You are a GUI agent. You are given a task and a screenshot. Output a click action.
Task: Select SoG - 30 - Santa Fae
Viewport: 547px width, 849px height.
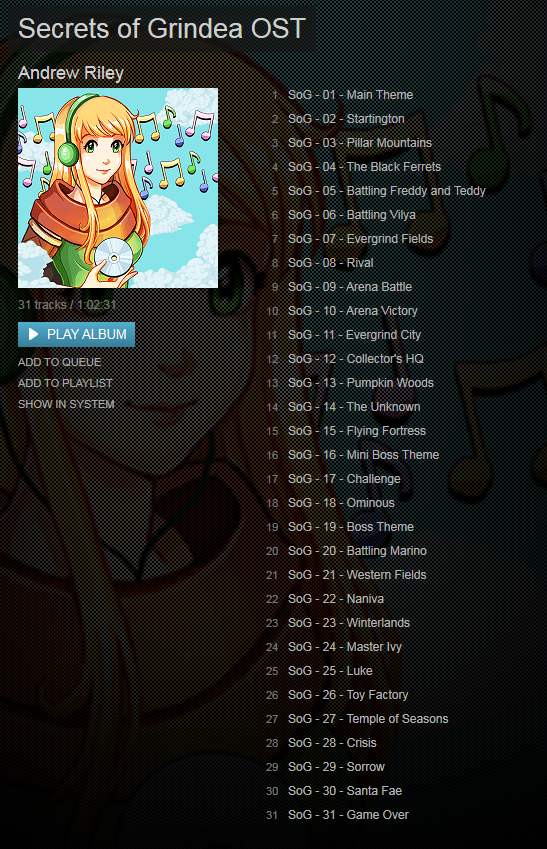point(345,791)
